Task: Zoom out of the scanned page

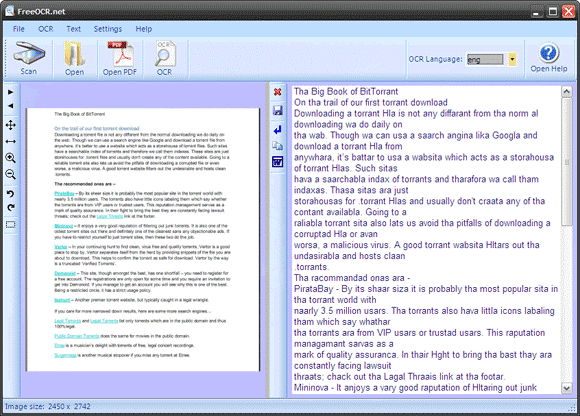Action: pyautogui.click(x=11, y=175)
